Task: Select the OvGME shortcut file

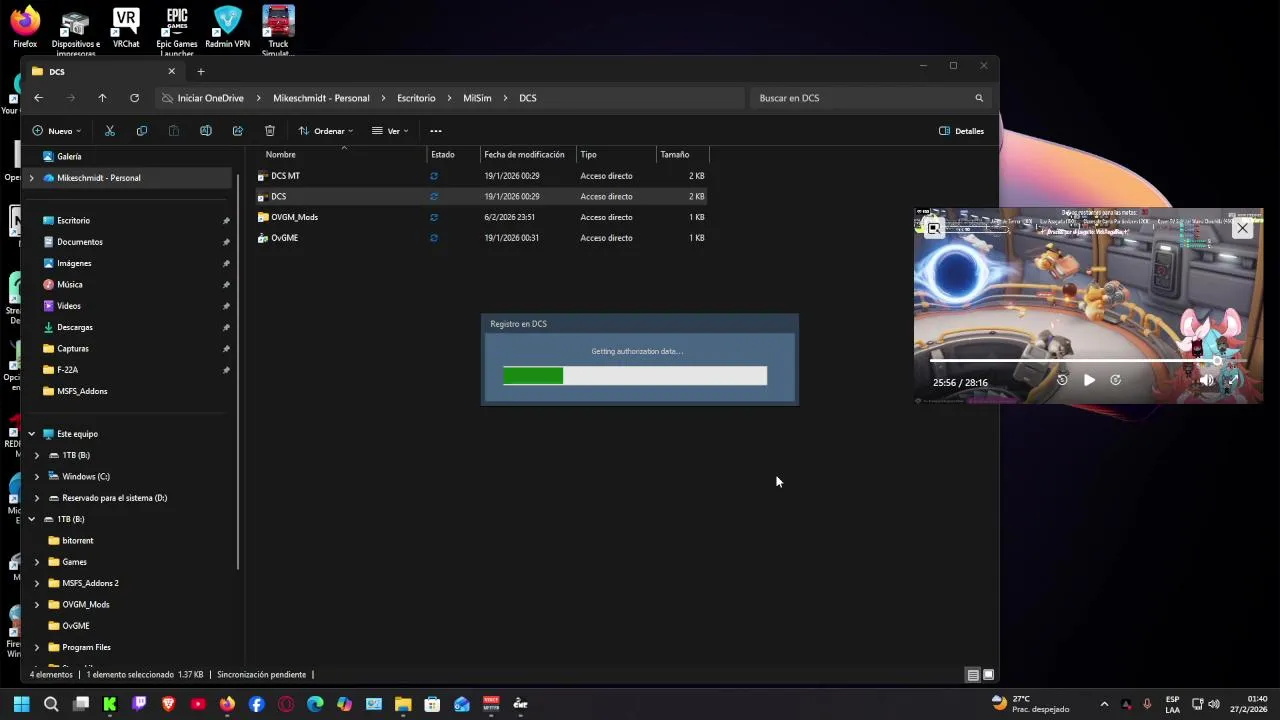Action: click(284, 238)
